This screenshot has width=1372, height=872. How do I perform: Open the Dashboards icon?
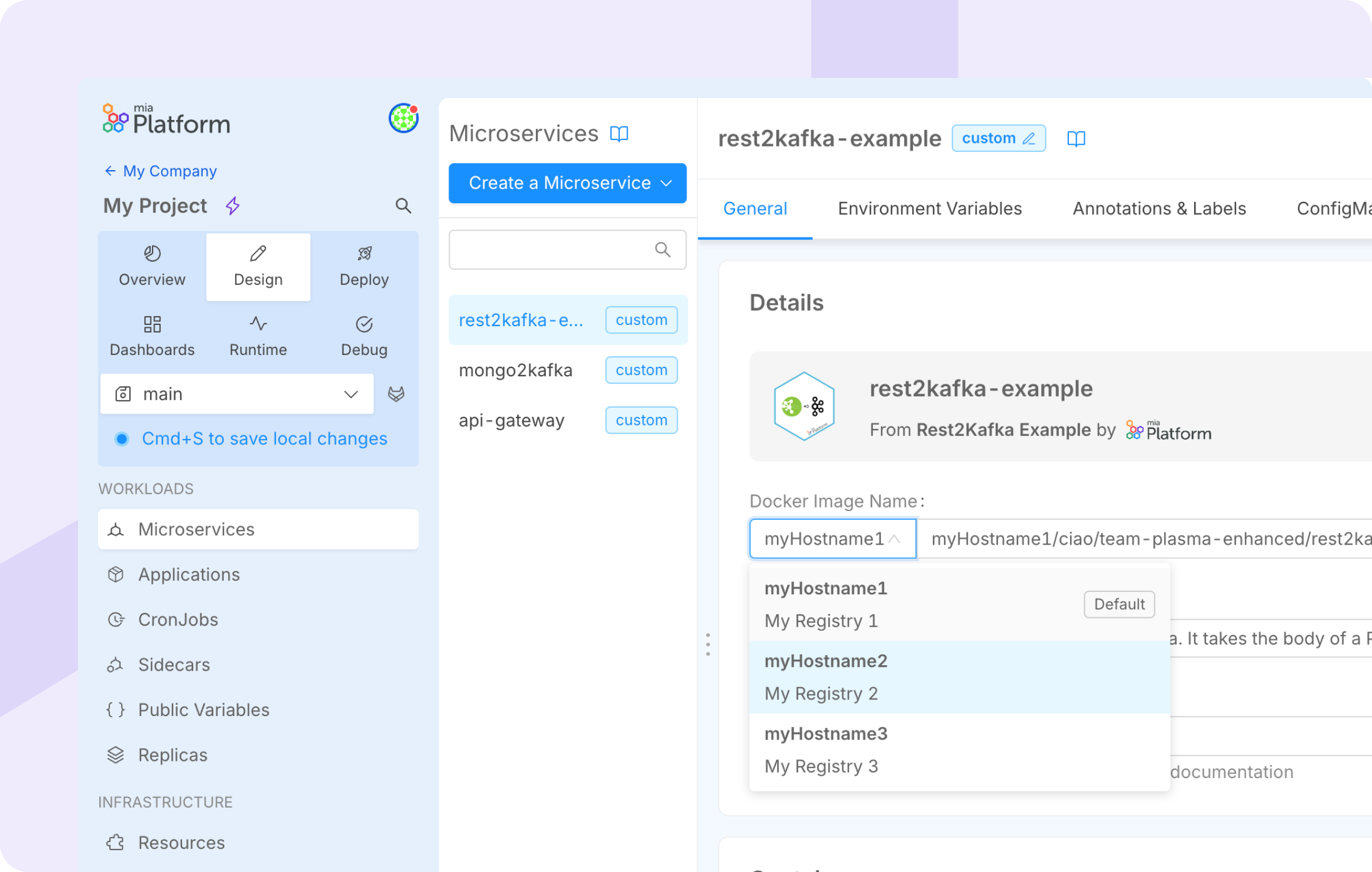point(151,323)
